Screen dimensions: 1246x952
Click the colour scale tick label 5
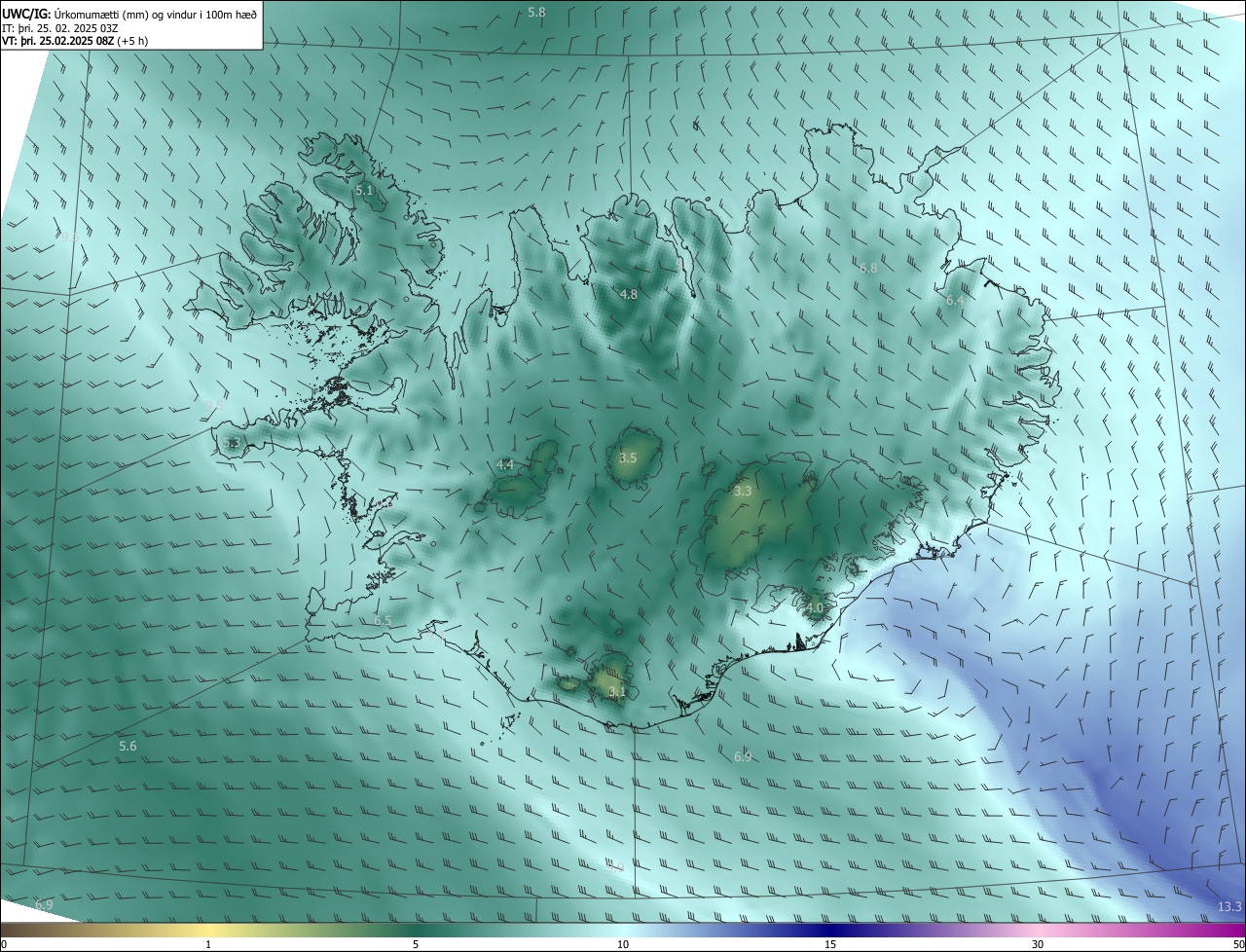click(416, 944)
